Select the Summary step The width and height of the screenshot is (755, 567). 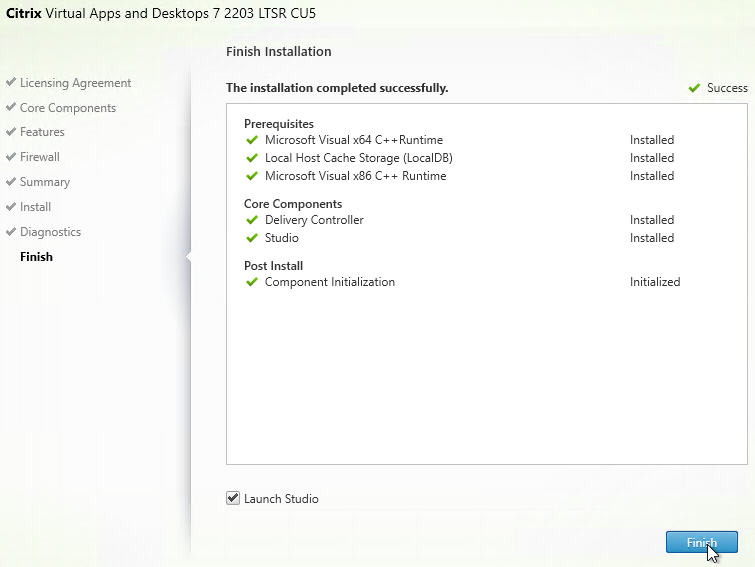pyautogui.click(x=45, y=182)
